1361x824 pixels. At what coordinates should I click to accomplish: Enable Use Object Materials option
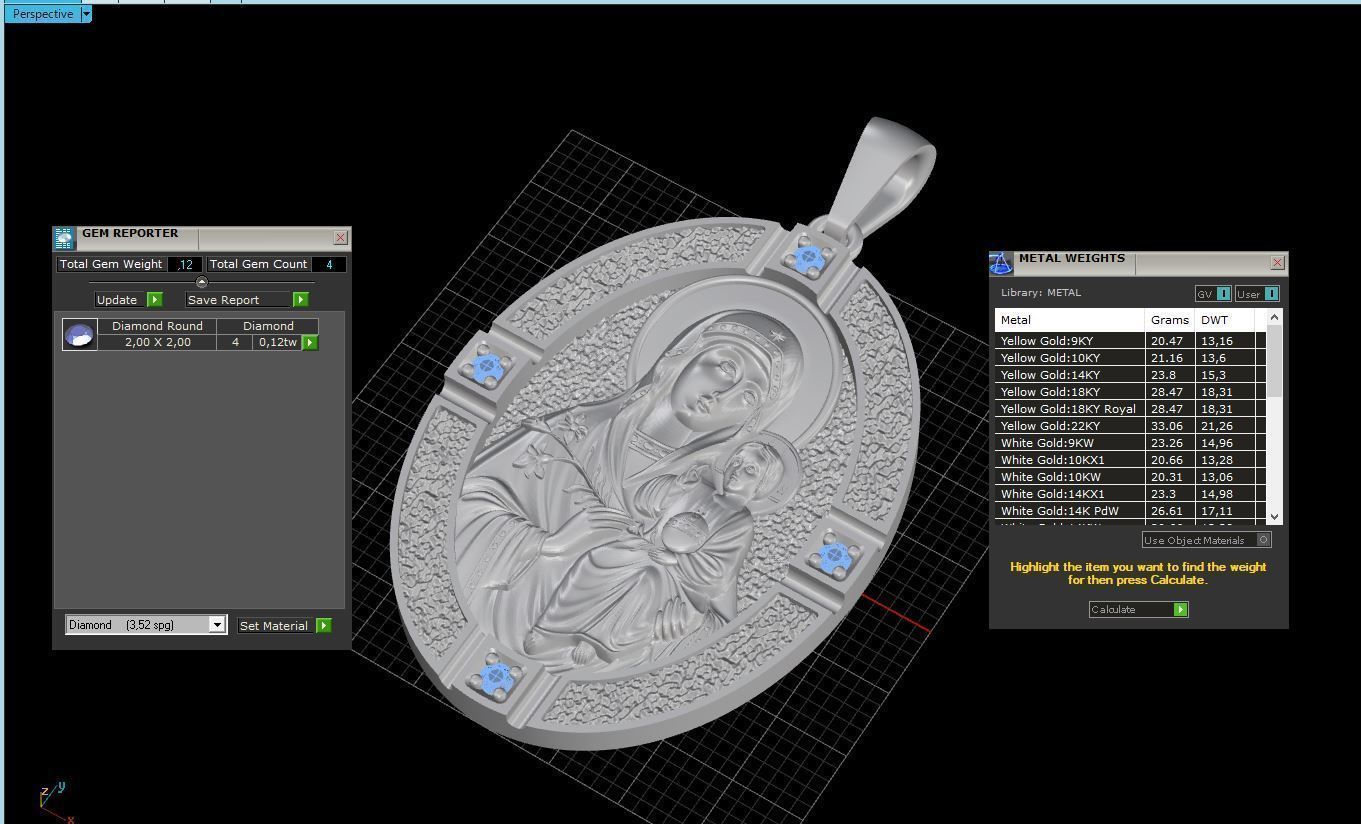coord(1264,540)
